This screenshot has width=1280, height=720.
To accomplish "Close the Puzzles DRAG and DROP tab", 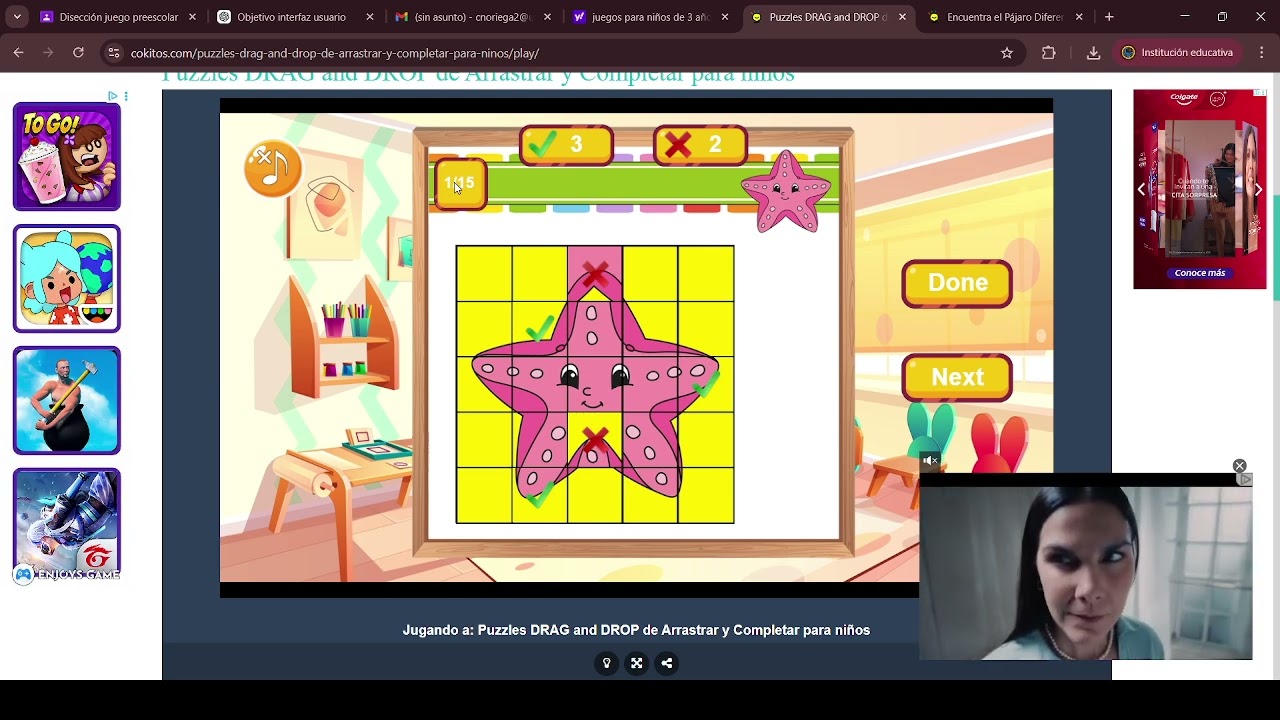I will tap(902, 17).
